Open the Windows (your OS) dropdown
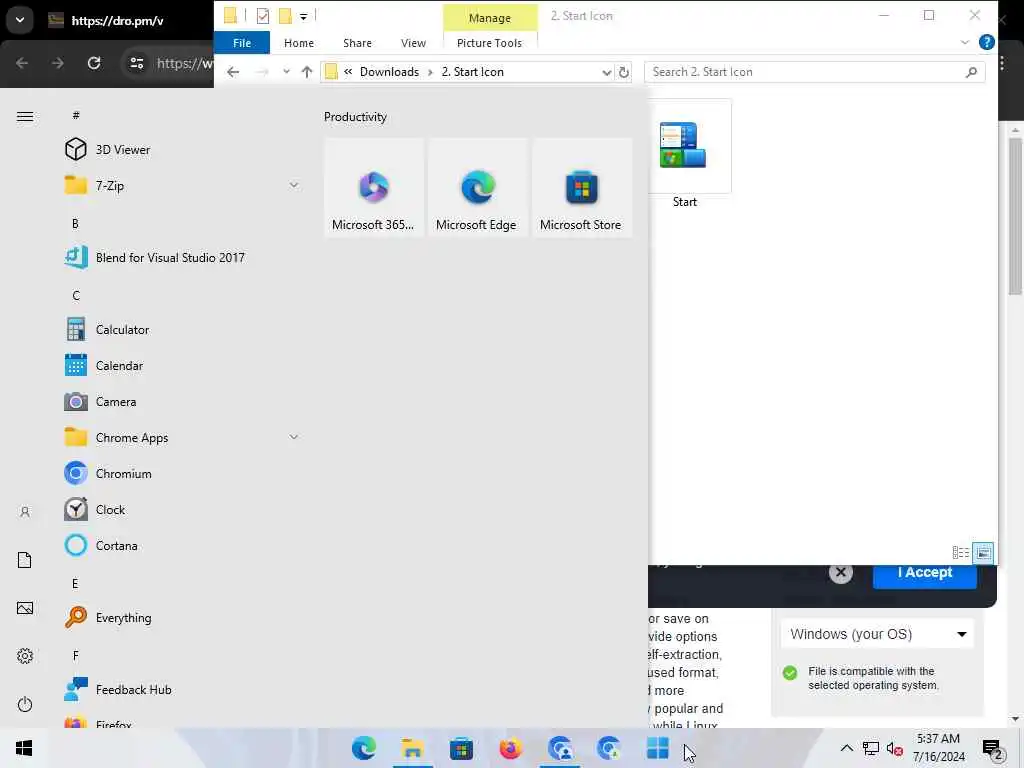 pos(877,633)
